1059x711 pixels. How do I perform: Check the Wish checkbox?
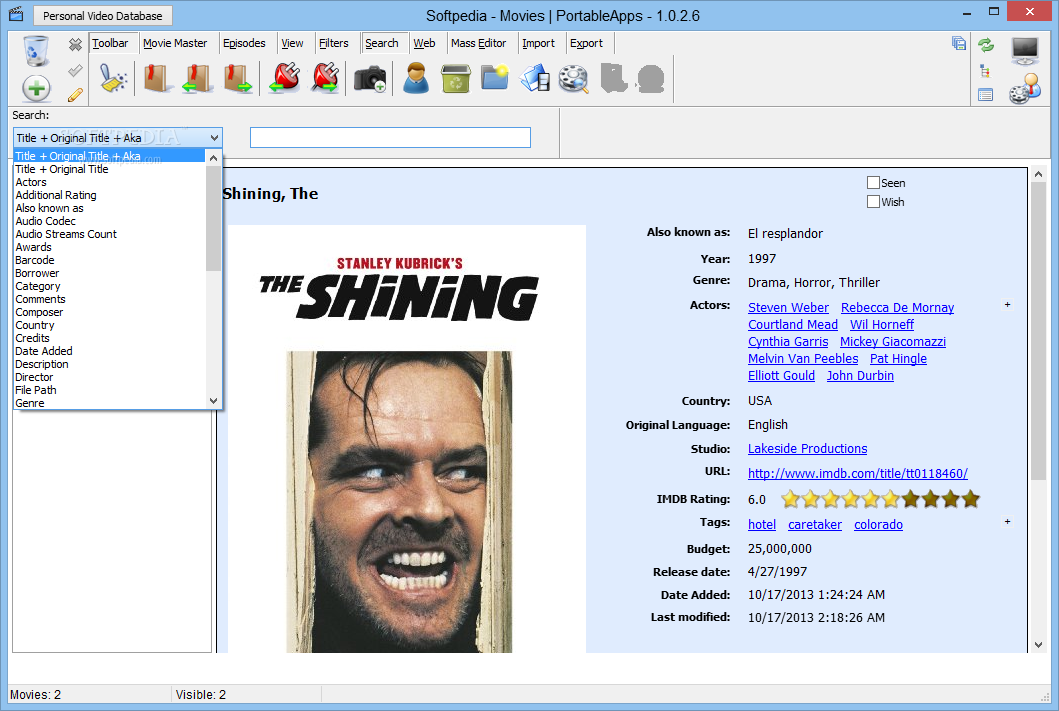pos(873,201)
